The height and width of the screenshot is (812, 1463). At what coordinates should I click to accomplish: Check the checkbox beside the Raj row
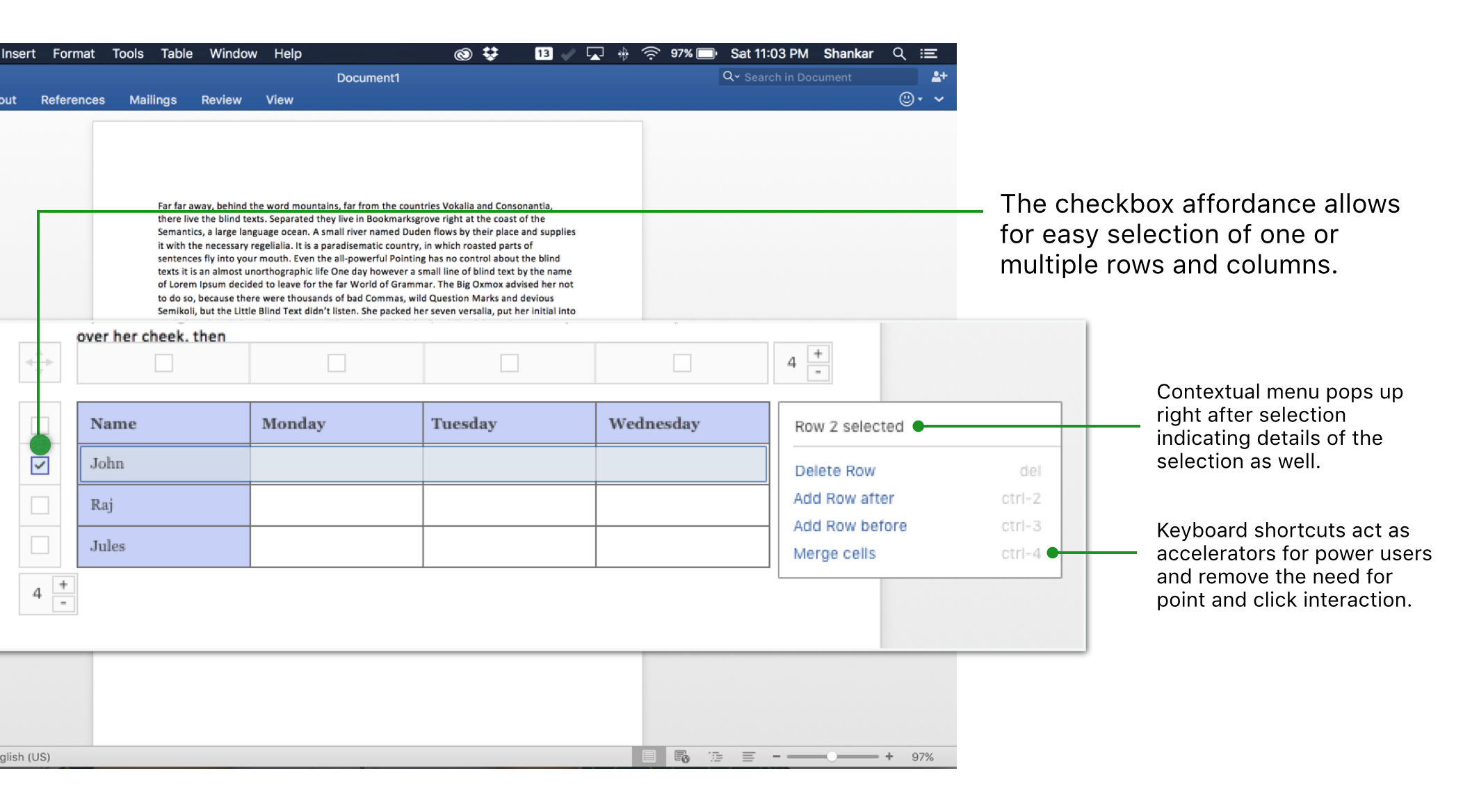click(x=40, y=505)
